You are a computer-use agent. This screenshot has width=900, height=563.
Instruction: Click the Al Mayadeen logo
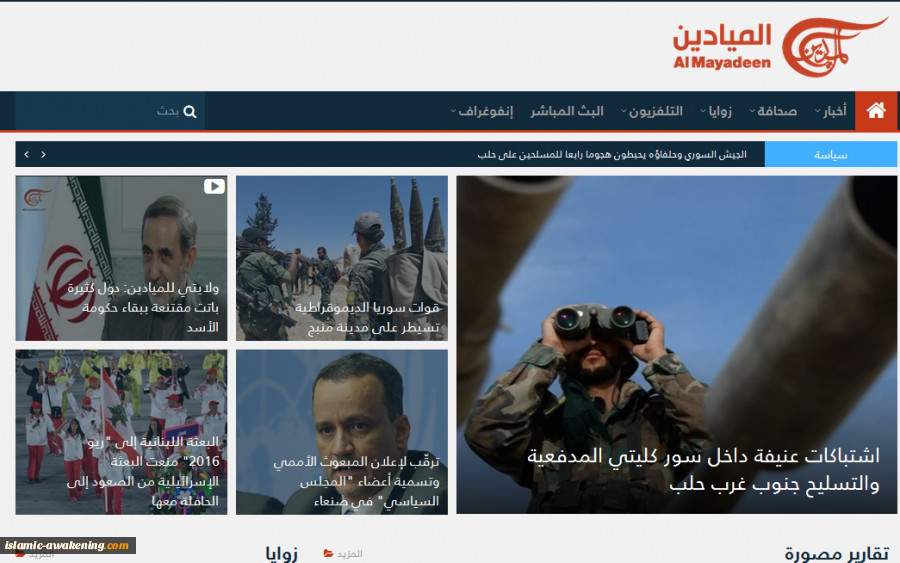tap(780, 46)
